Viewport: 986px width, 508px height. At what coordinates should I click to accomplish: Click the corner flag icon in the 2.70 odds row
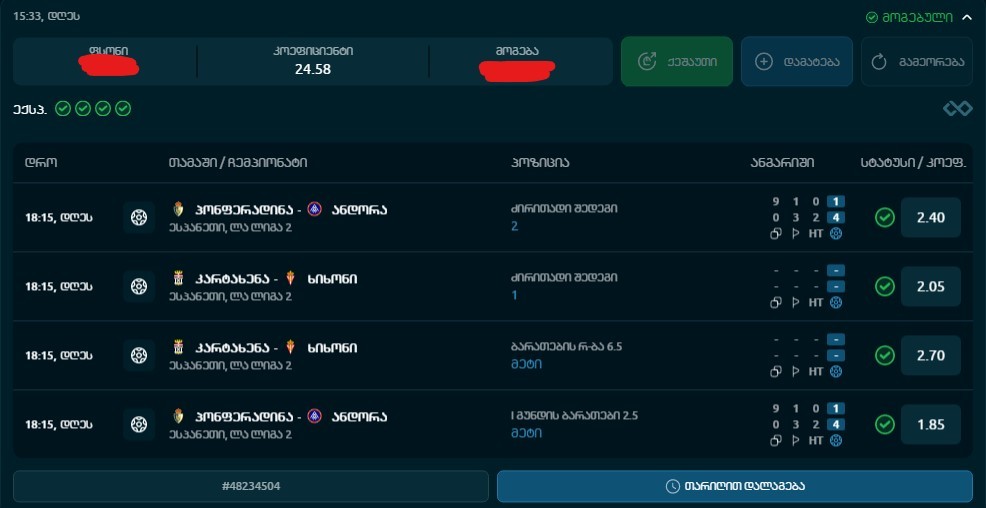click(x=795, y=372)
